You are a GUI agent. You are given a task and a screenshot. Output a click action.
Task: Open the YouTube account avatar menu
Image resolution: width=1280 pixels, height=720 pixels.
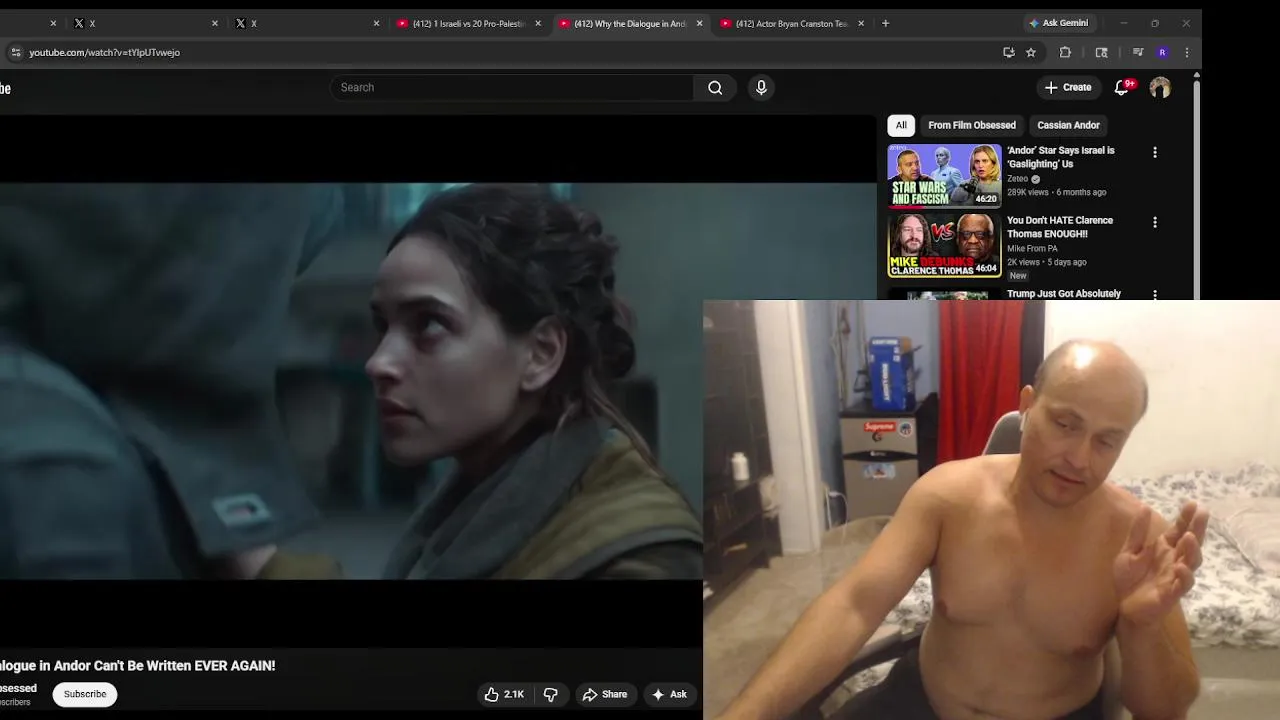(1160, 88)
